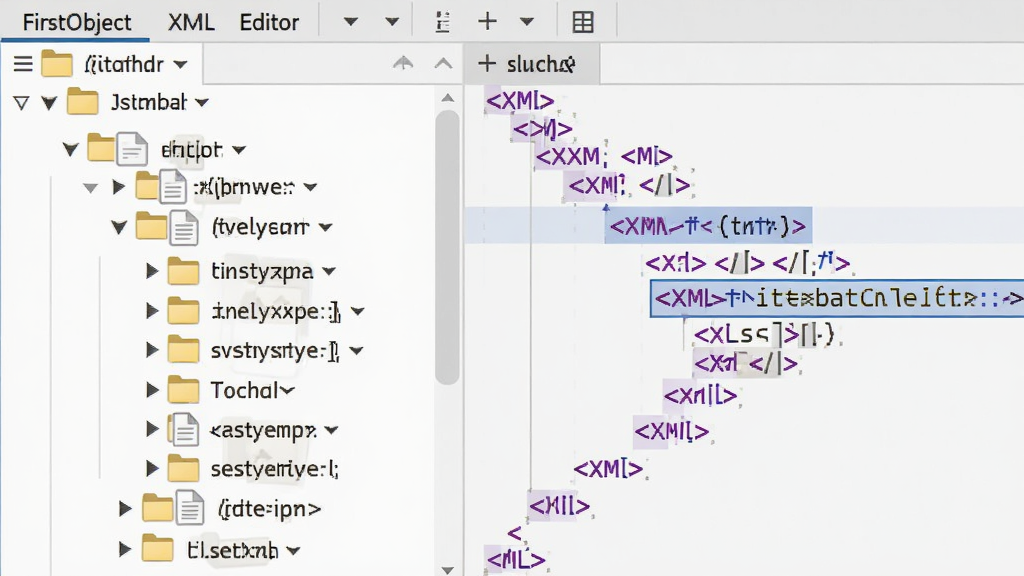Select 'Tochal' tree item label
The width and height of the screenshot is (1024, 576).
coord(244,391)
